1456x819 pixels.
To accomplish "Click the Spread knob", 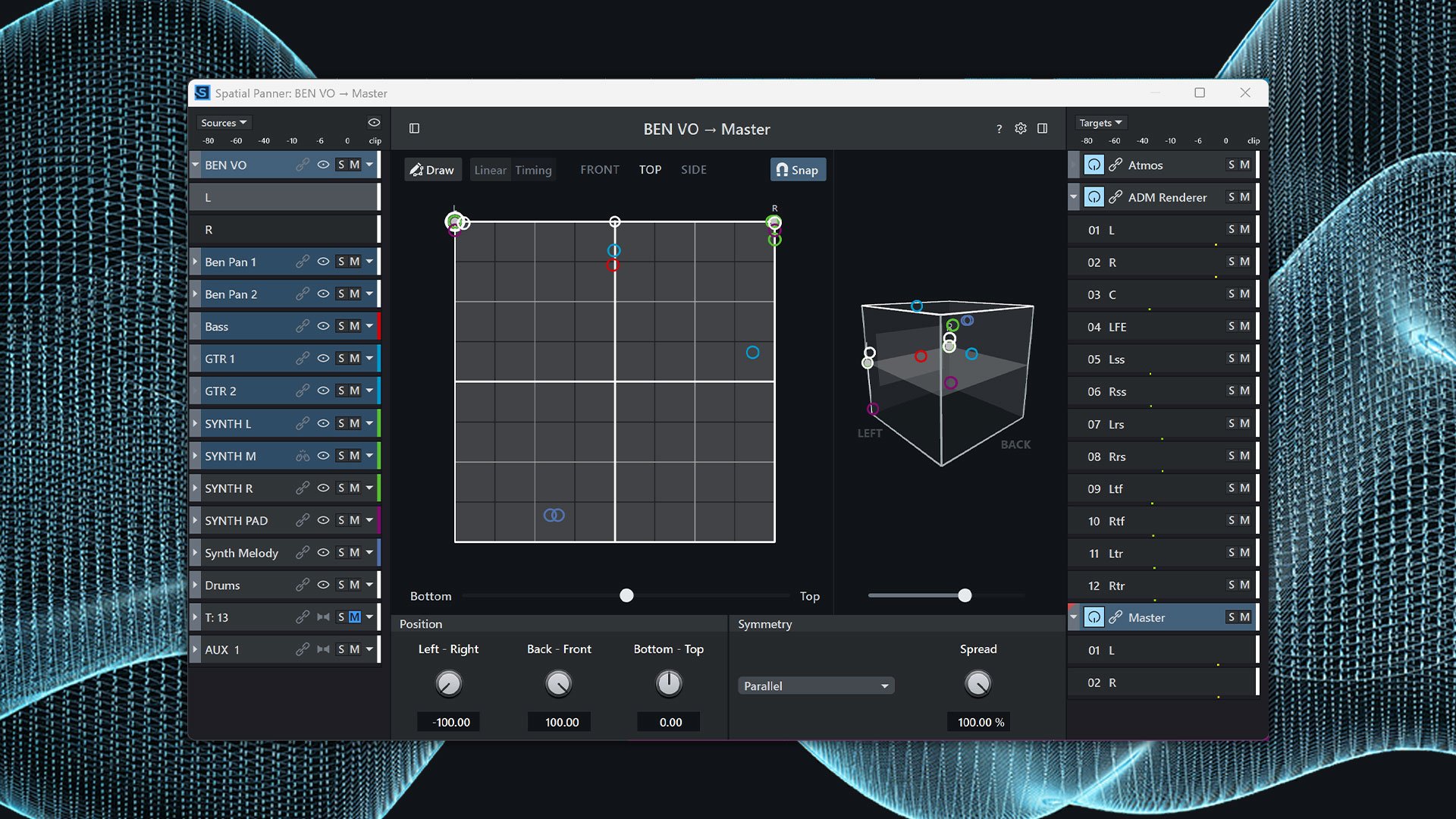I will tap(977, 683).
